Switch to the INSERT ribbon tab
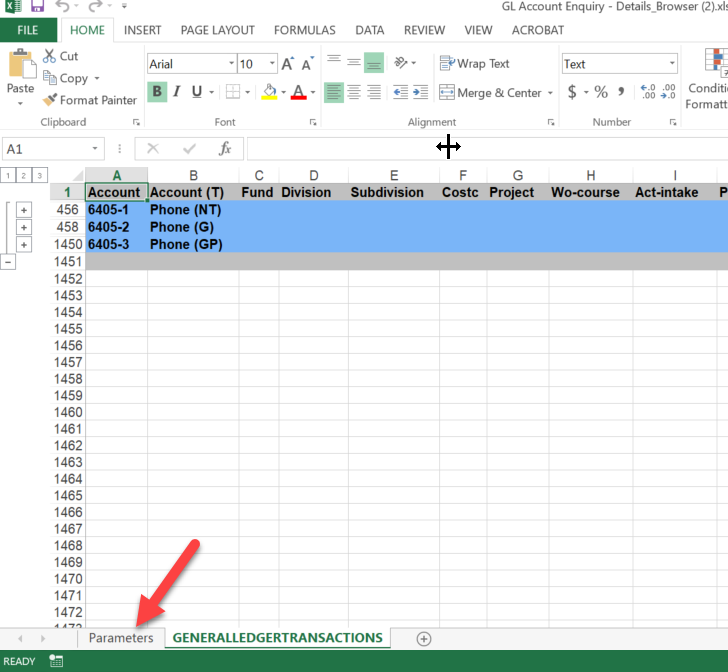This screenshot has height=672, width=728. click(143, 30)
